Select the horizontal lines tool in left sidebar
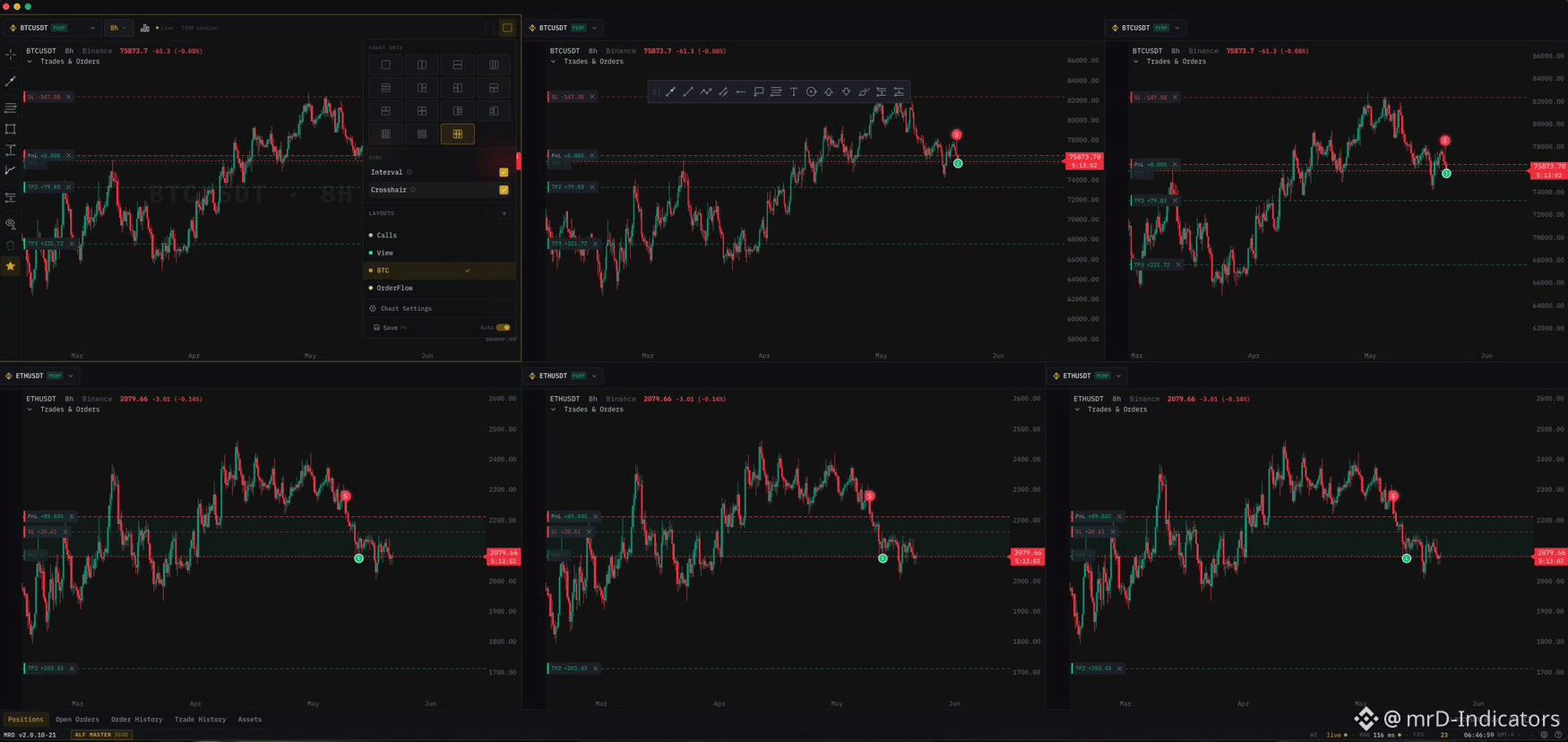 [x=11, y=108]
